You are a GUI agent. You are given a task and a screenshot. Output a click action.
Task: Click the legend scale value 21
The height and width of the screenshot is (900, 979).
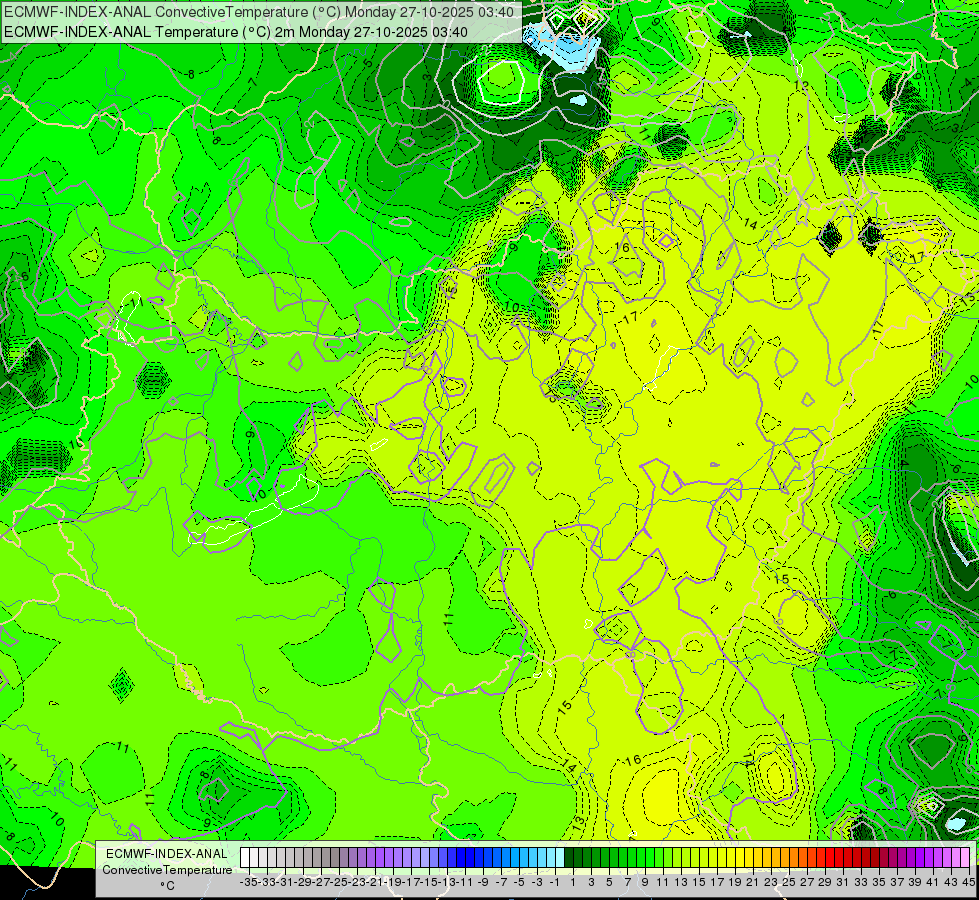click(752, 882)
